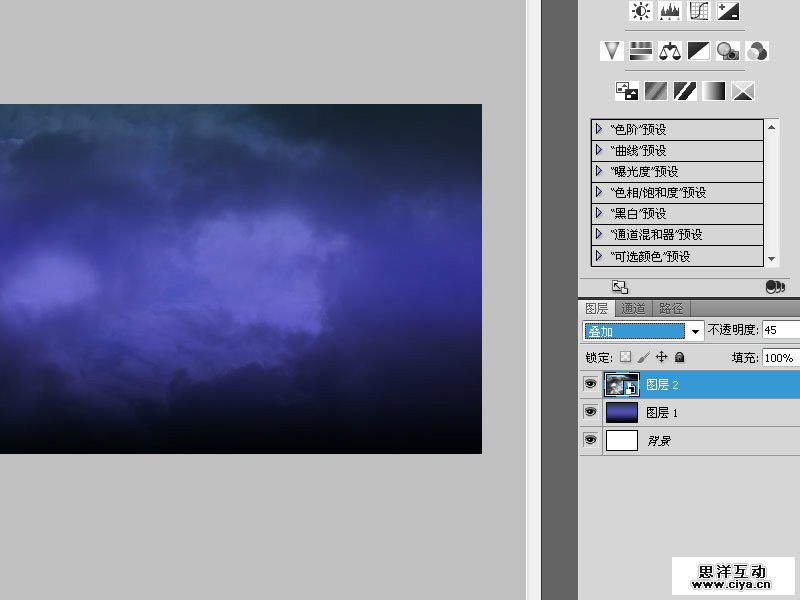The height and width of the screenshot is (600, 800).
Task: Toggle the lock-all padlock icon
Action: 680,357
